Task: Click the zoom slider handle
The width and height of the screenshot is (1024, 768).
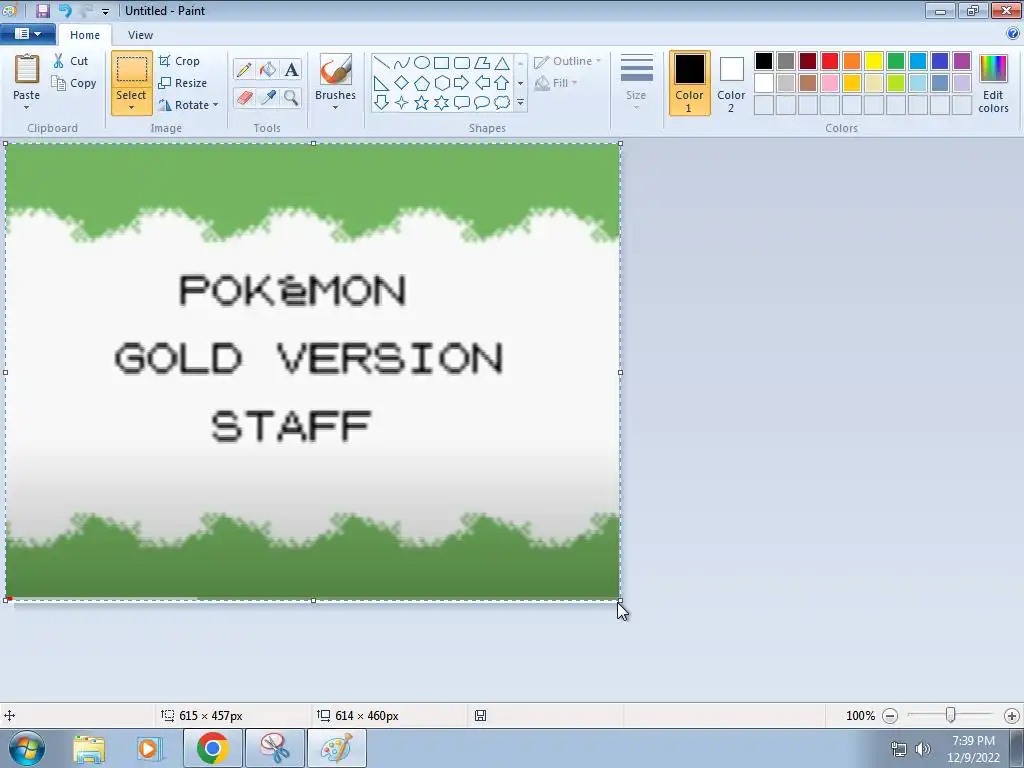Action: coord(951,715)
